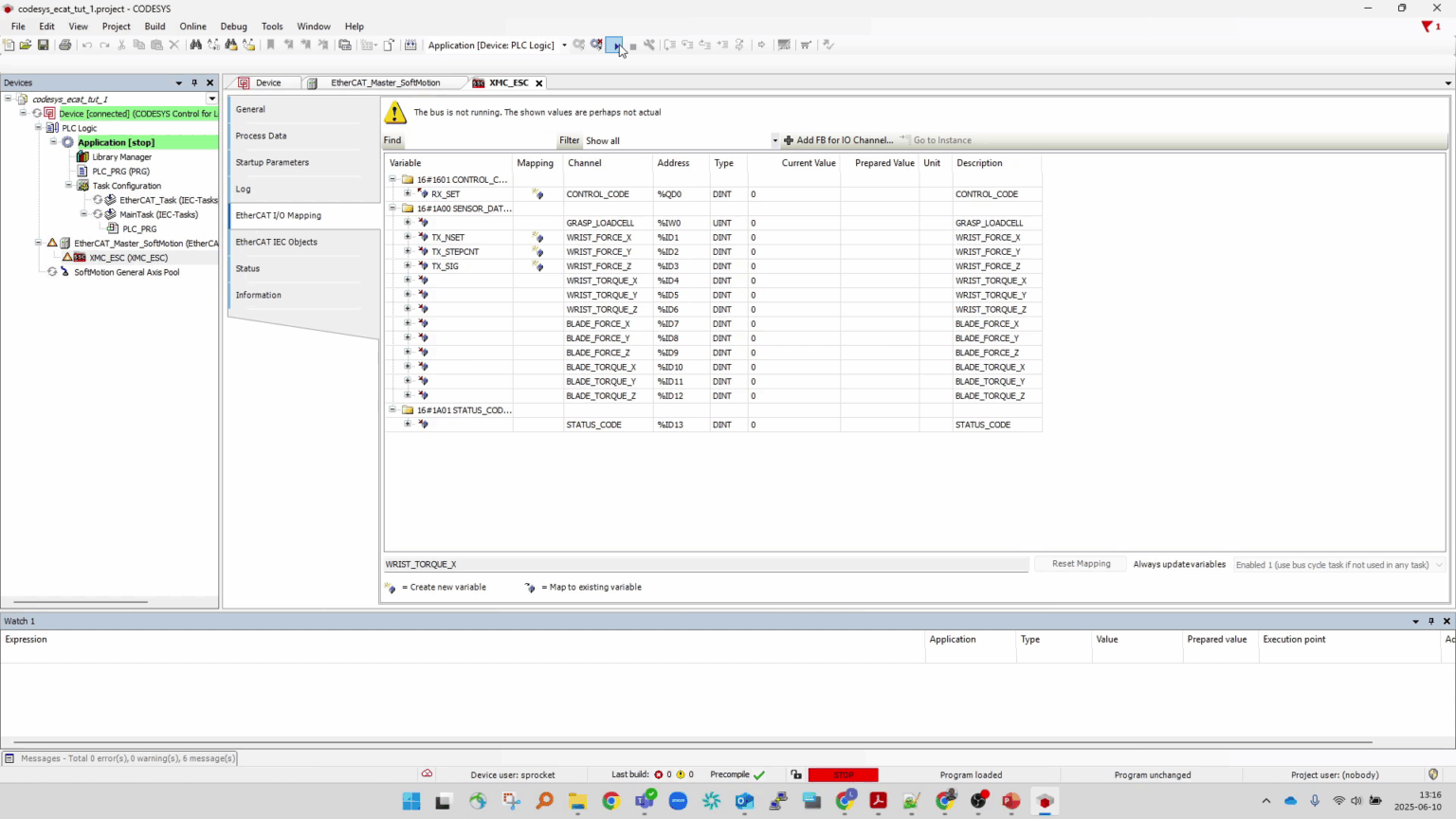Pin the Devices panel
The width and height of the screenshot is (1456, 819).
click(x=193, y=82)
